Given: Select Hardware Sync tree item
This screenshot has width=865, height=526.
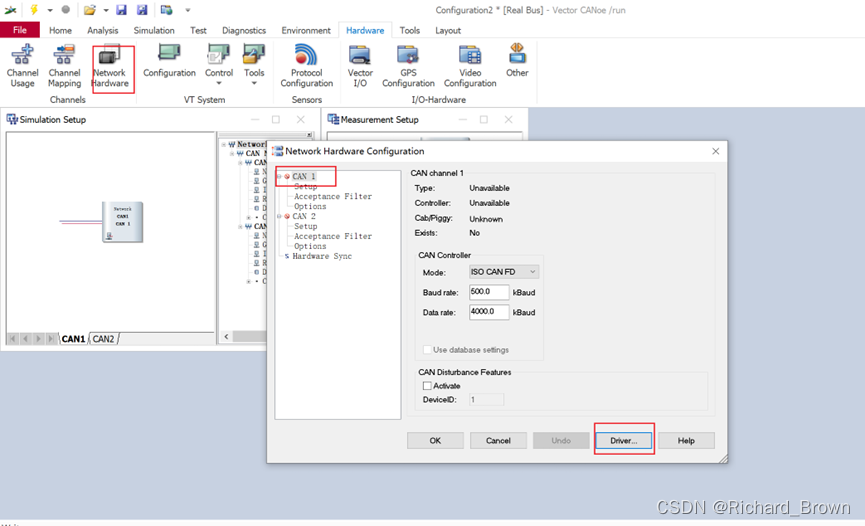Looking at the screenshot, I should [322, 256].
